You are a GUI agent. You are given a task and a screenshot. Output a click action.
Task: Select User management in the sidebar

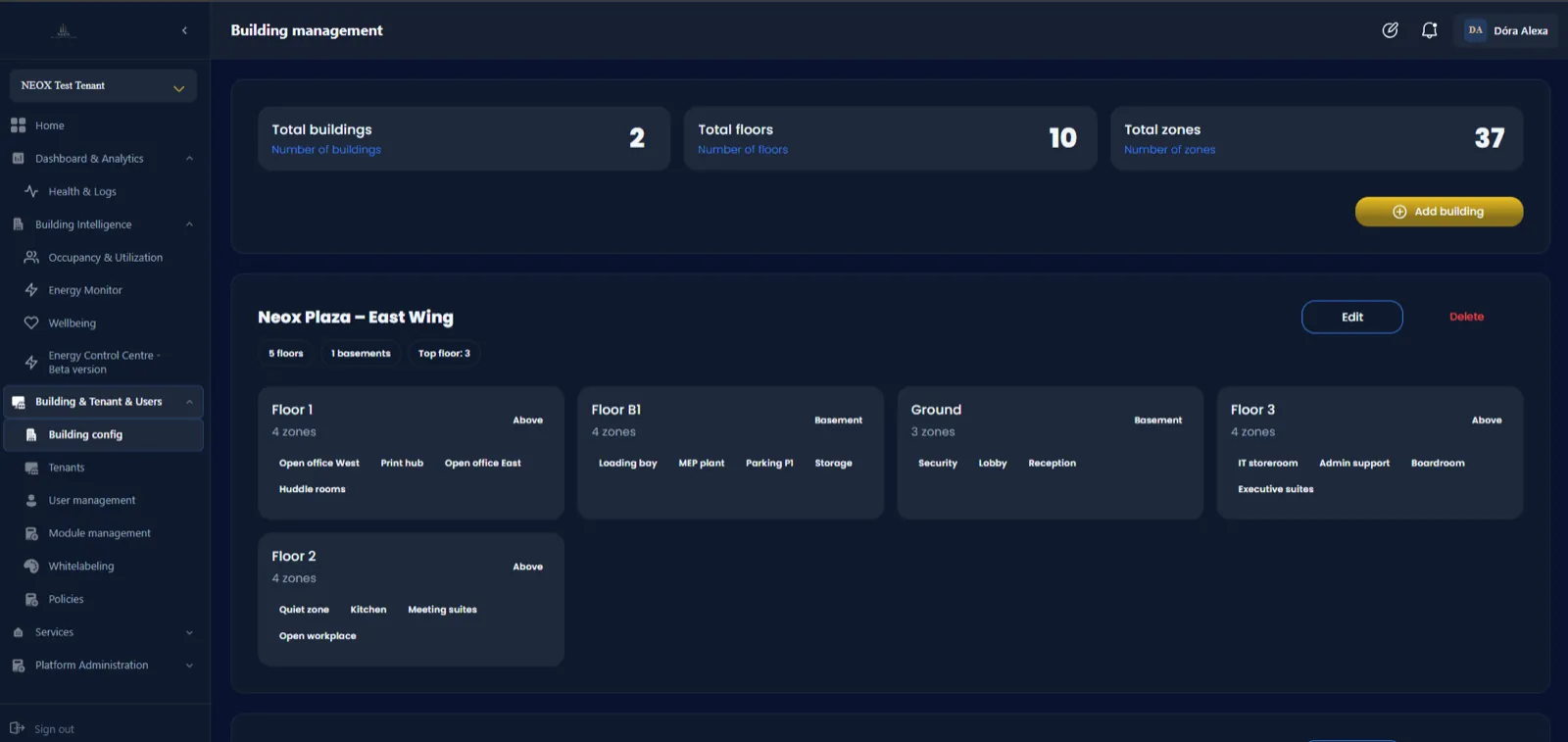click(92, 500)
